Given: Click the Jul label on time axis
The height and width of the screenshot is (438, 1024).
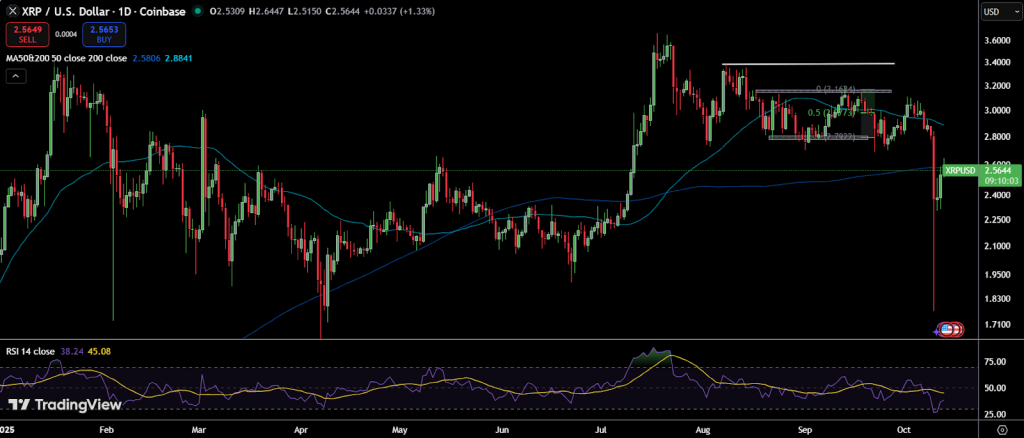Looking at the screenshot, I should (603, 428).
